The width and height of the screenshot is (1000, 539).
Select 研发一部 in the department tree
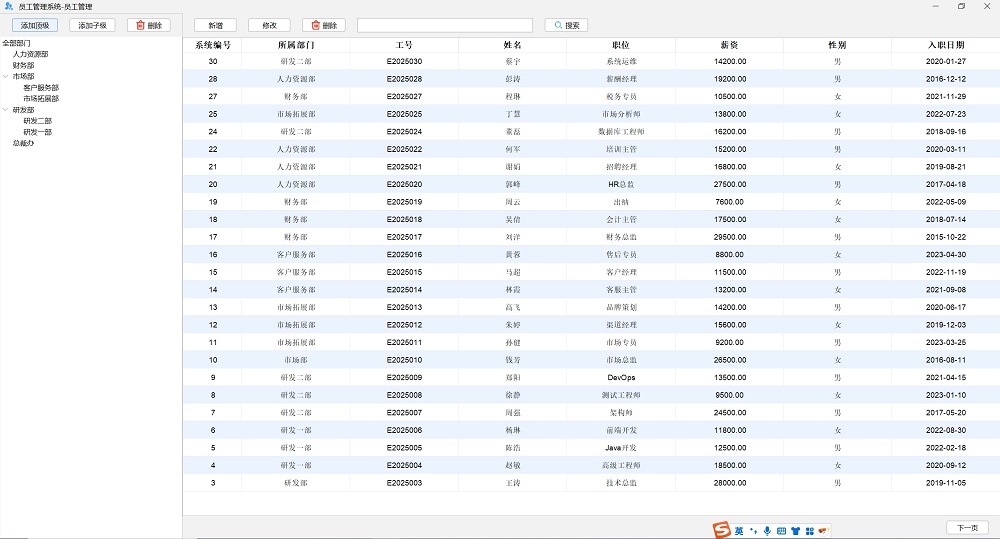tap(38, 132)
